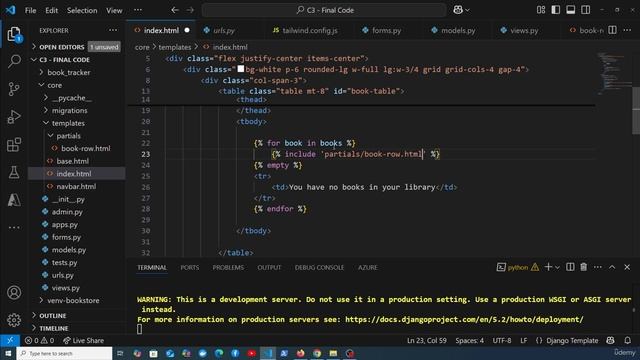Change Django Template language mode
The height and width of the screenshot is (360, 640).
click(x=572, y=340)
